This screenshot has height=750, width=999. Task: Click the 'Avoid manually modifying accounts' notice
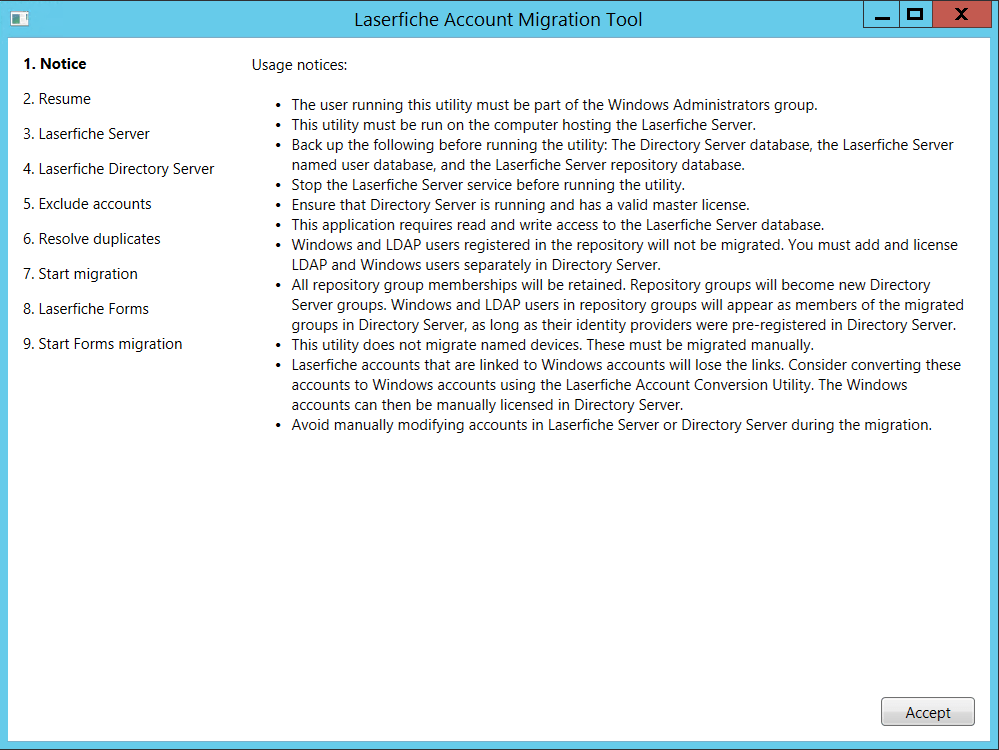tap(612, 425)
